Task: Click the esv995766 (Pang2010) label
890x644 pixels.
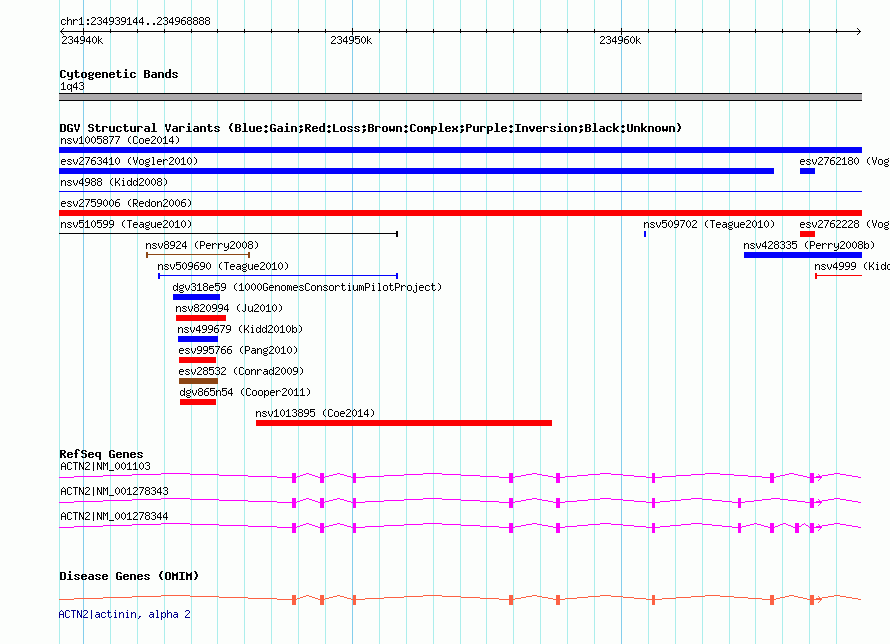Action: tap(238, 350)
